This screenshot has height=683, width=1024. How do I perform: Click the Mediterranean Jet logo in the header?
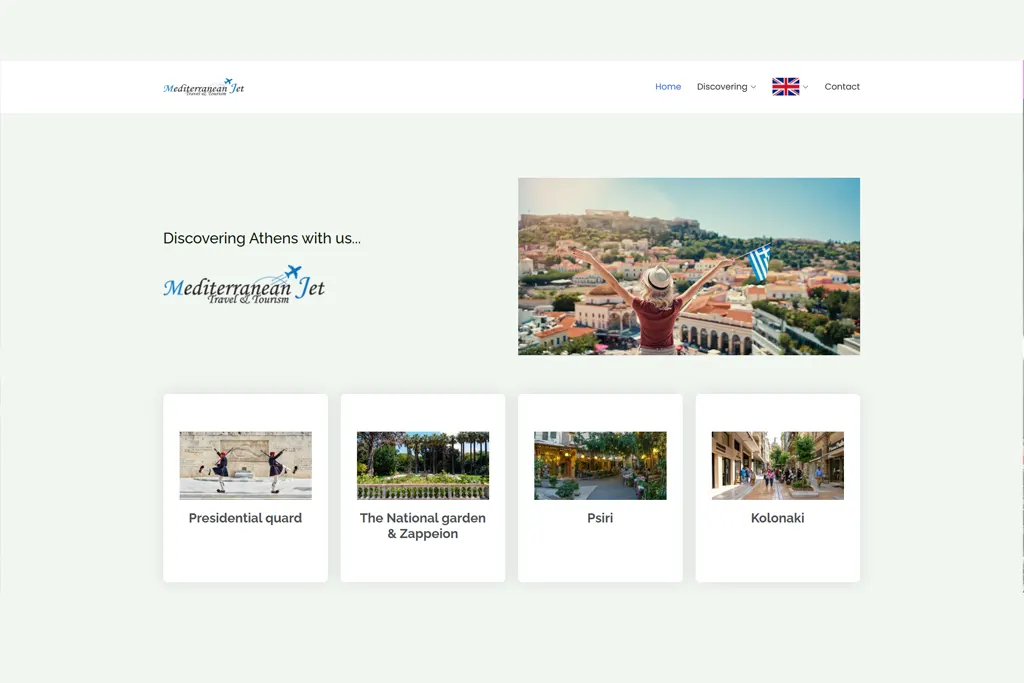[204, 87]
